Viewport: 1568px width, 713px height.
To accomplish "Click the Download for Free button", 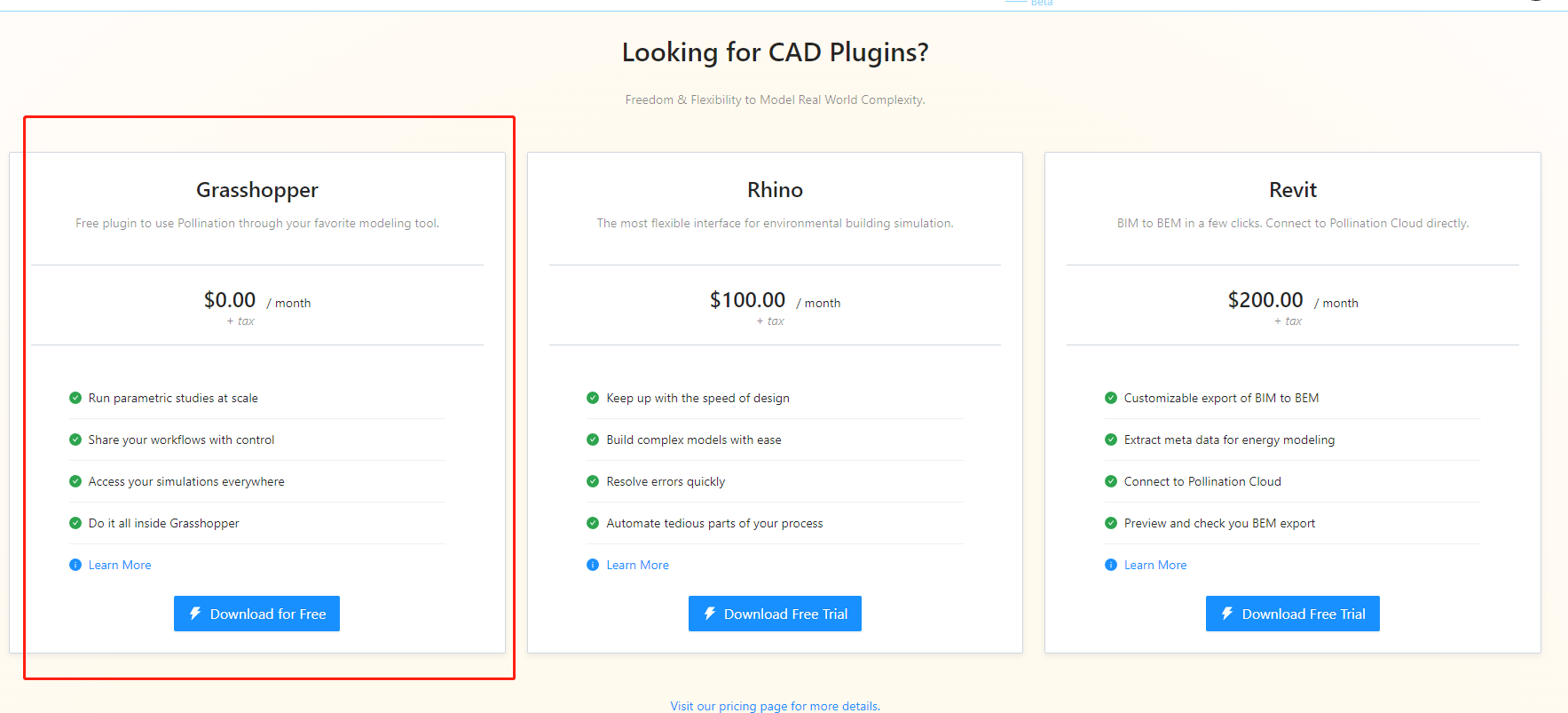I will [256, 614].
